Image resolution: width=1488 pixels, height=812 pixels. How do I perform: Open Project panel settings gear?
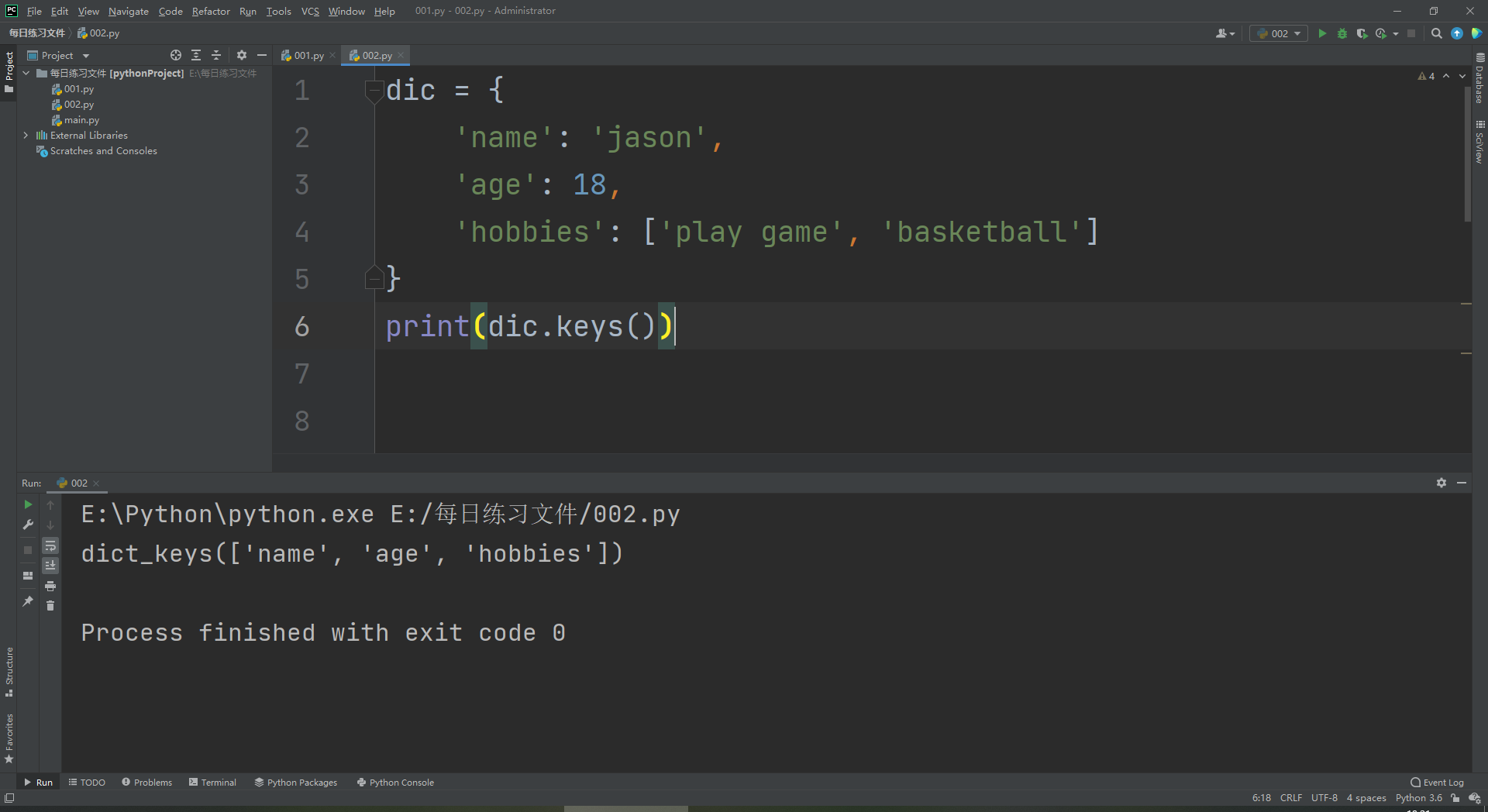(242, 55)
